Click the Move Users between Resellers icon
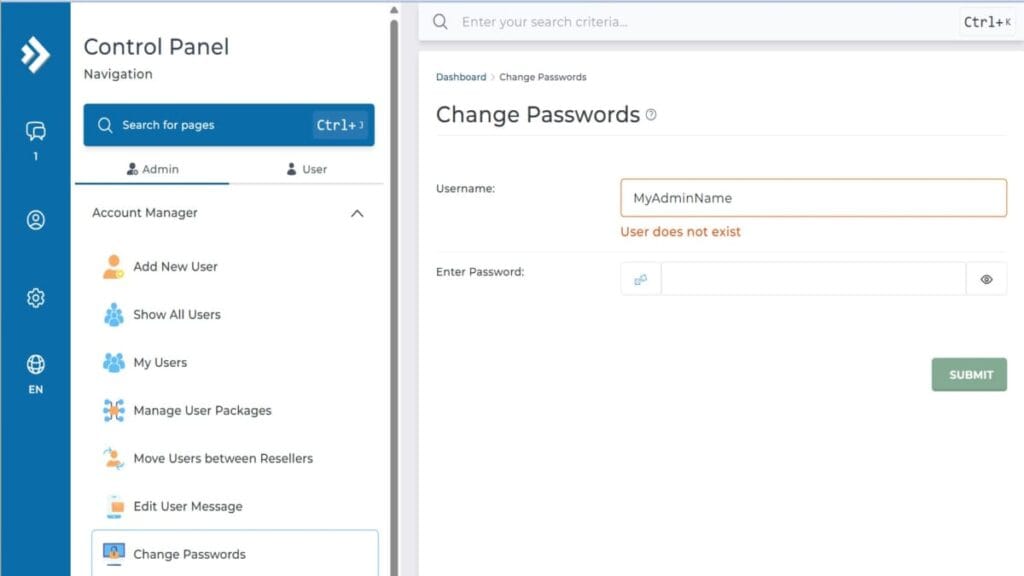The height and width of the screenshot is (576, 1024). [x=112, y=458]
